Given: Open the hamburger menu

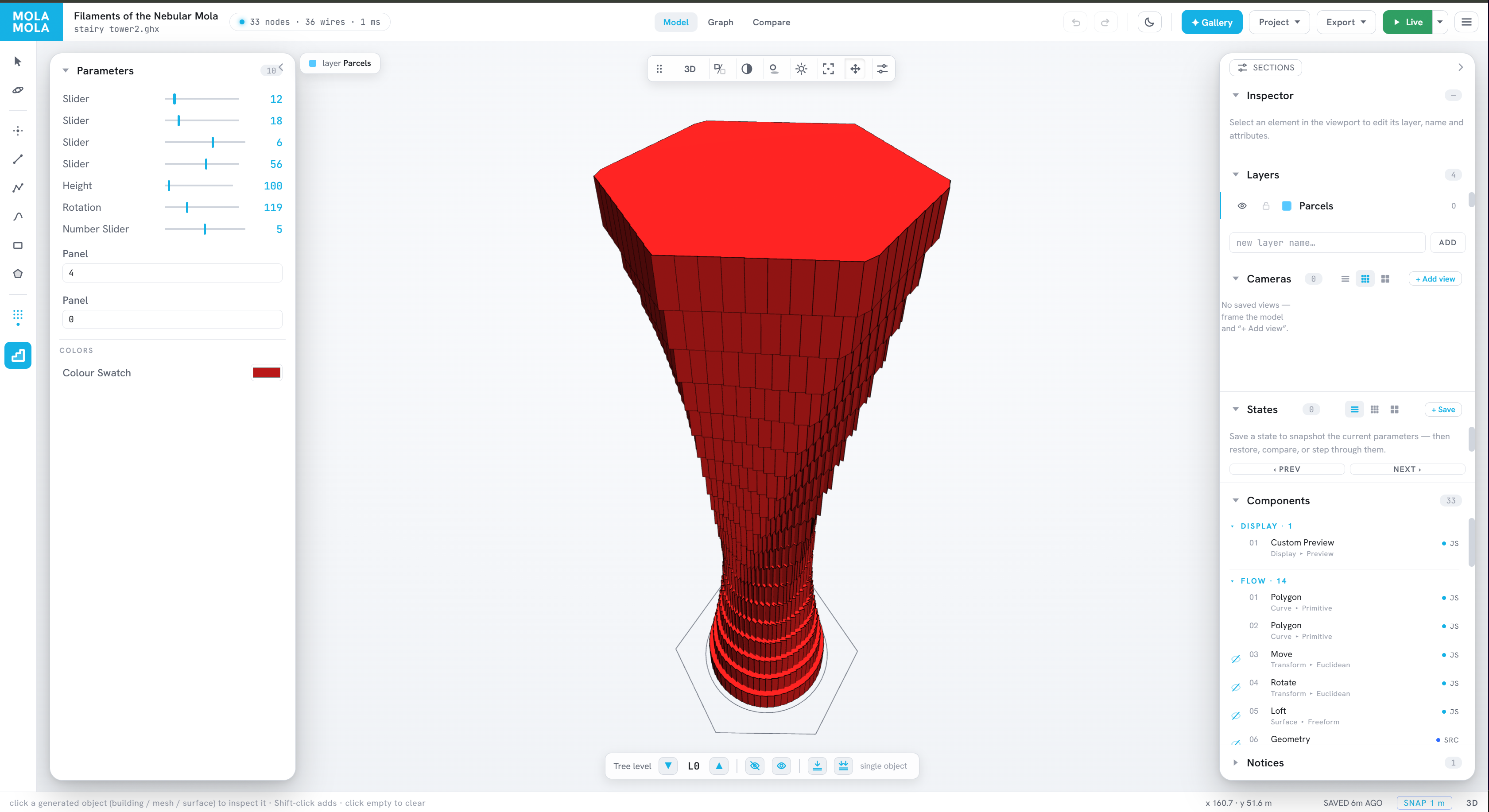Looking at the screenshot, I should (x=1466, y=23).
